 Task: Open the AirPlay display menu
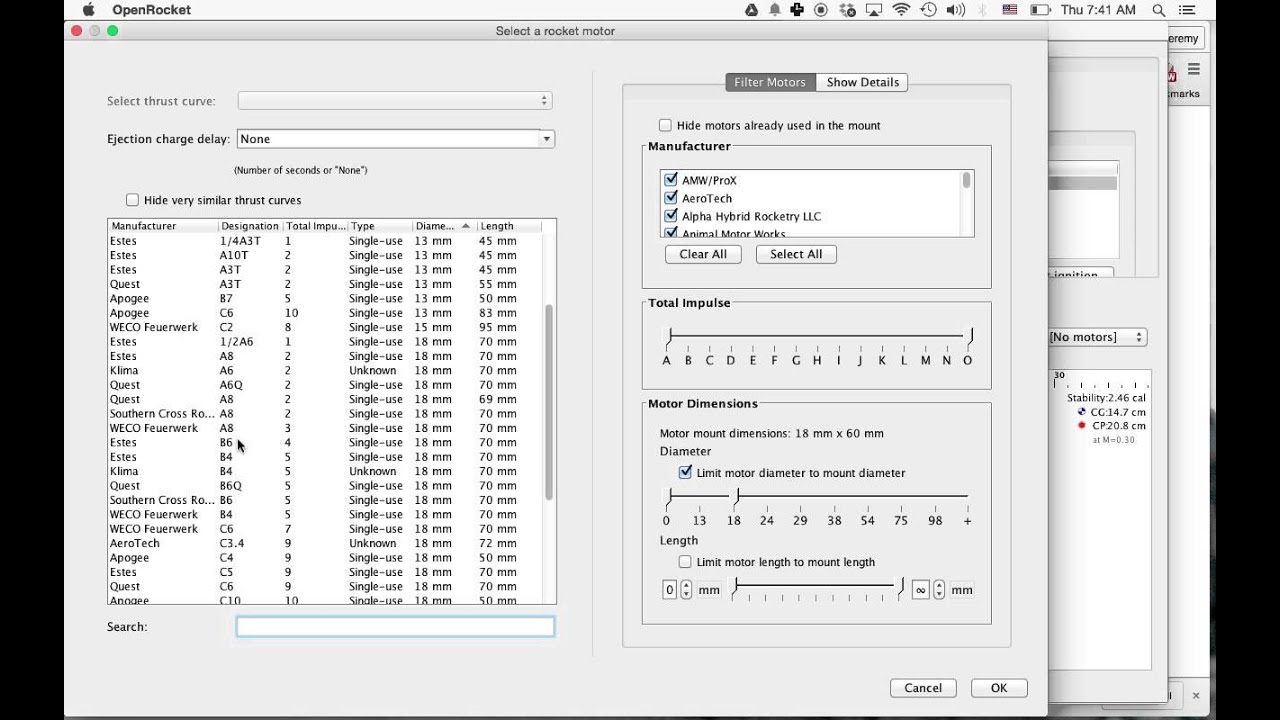pyautogui.click(x=872, y=10)
